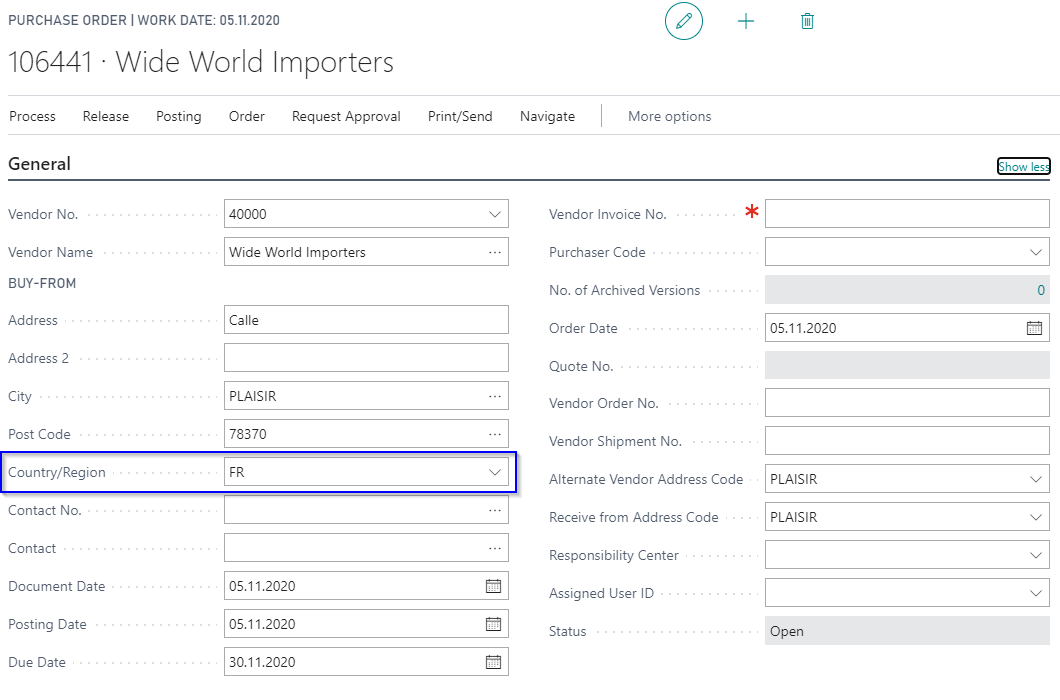Open the Release menu
Viewport: 1060px width, 700px height.
coord(105,116)
